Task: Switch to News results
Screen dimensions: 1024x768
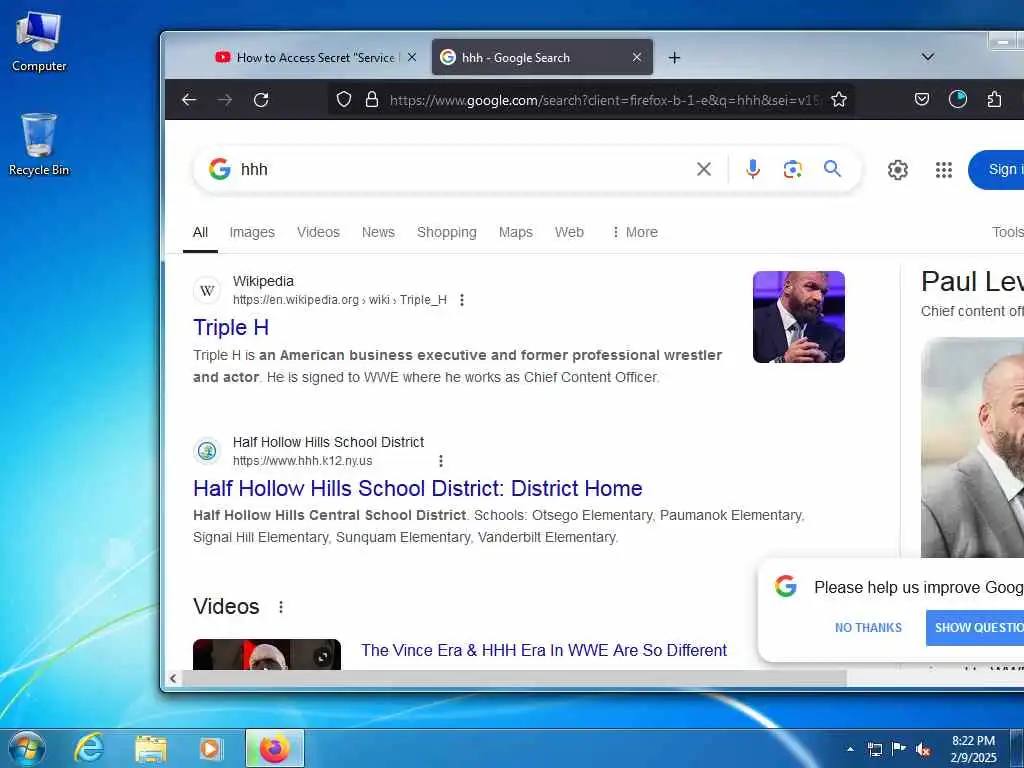Action: point(378,232)
